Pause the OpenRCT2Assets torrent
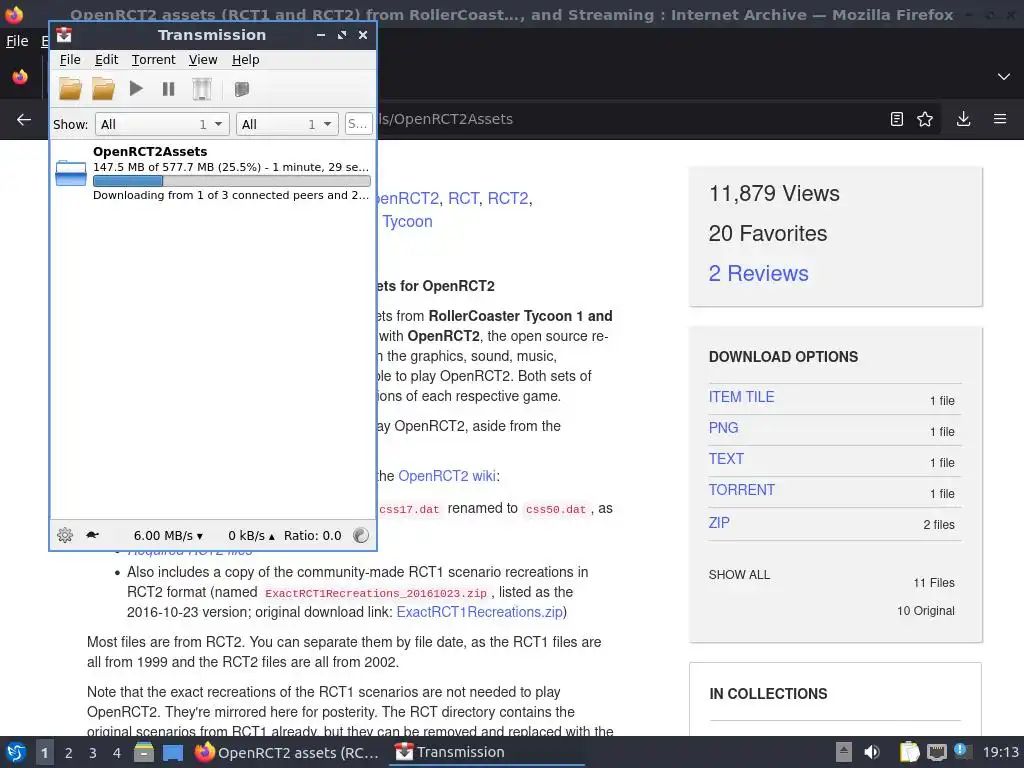1024x768 pixels. [168, 89]
